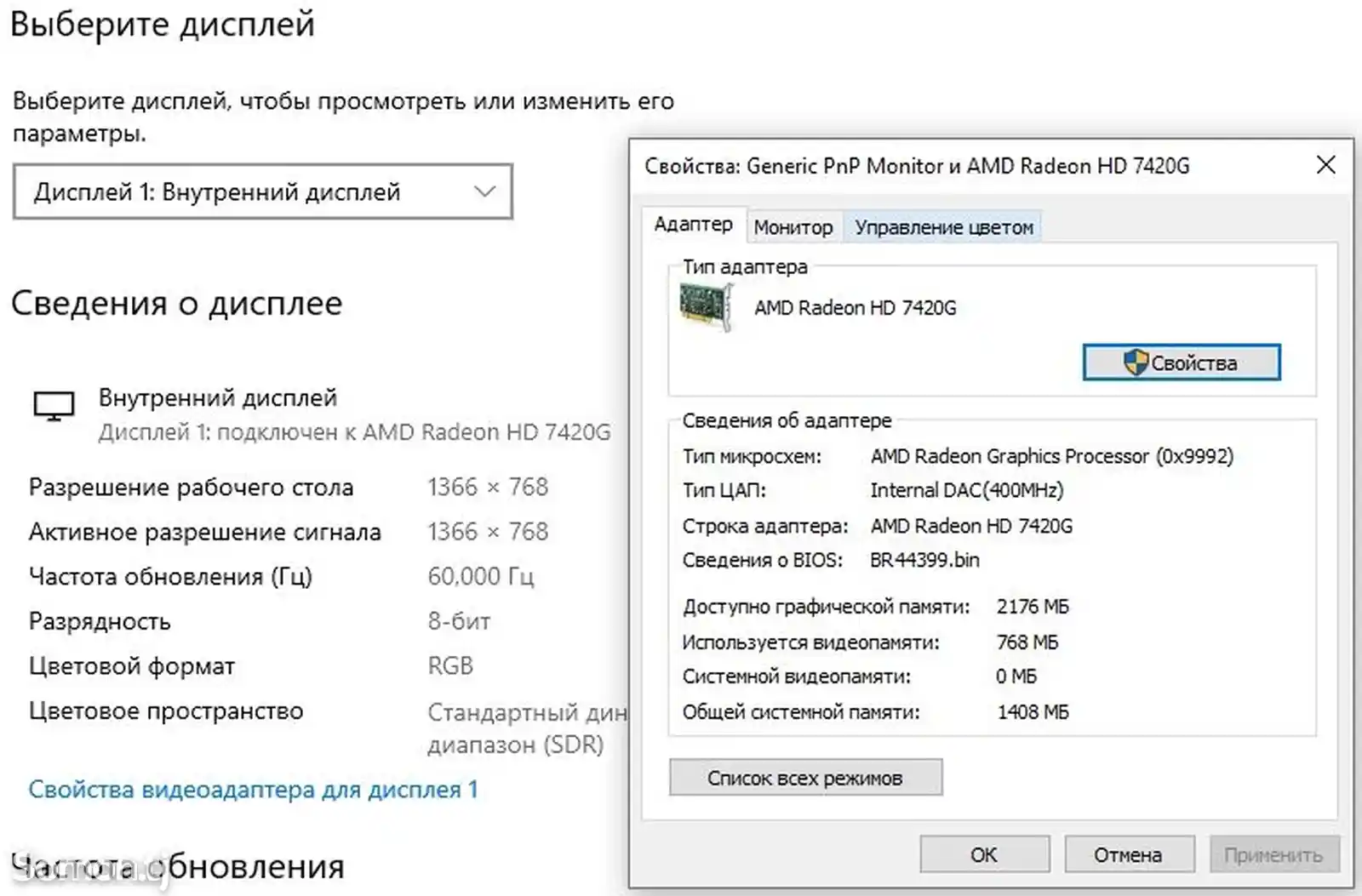Click 'Разрешение рабочего стола' row label

point(191,488)
